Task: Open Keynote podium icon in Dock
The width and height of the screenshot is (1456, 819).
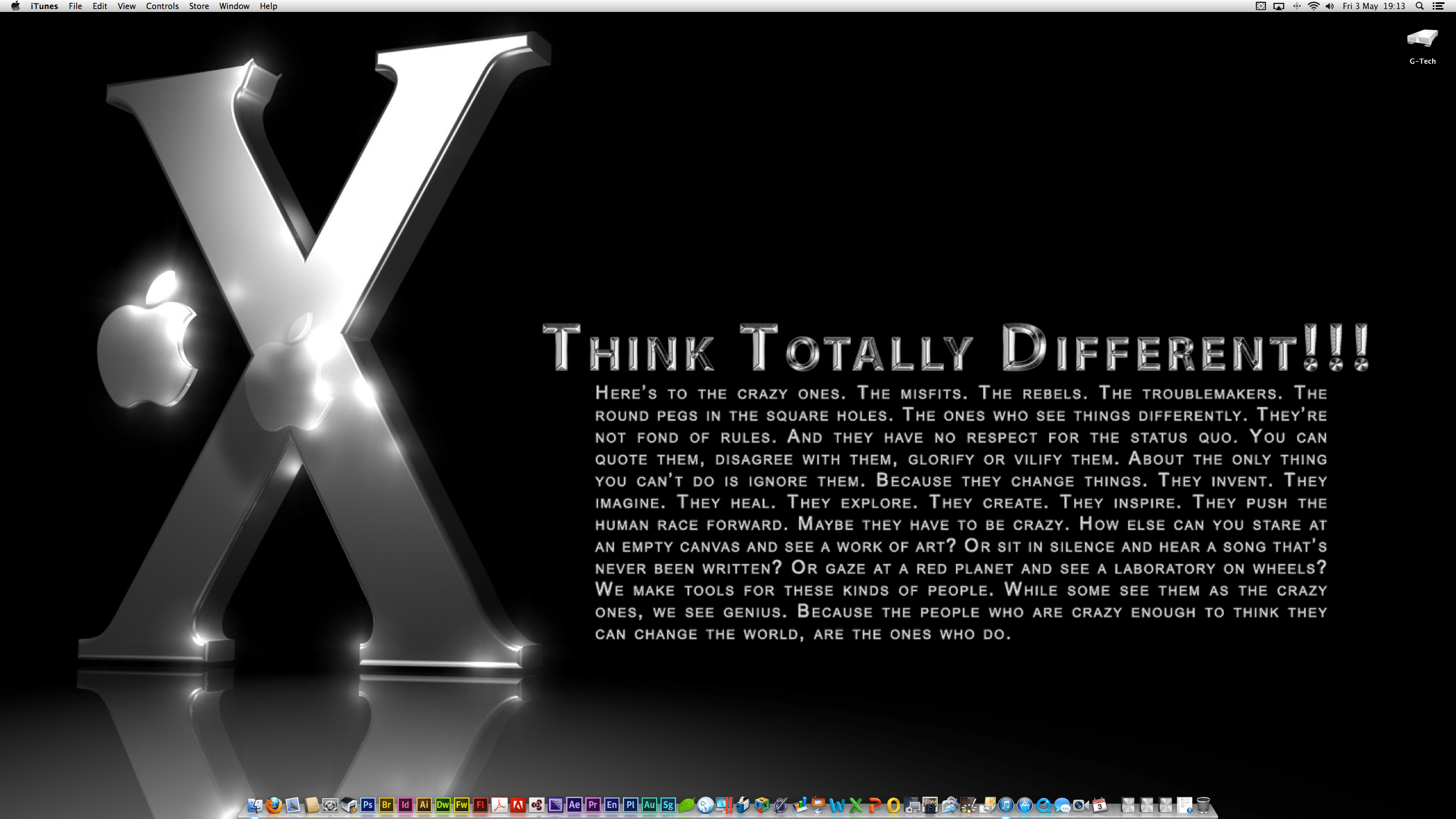Action: [818, 805]
